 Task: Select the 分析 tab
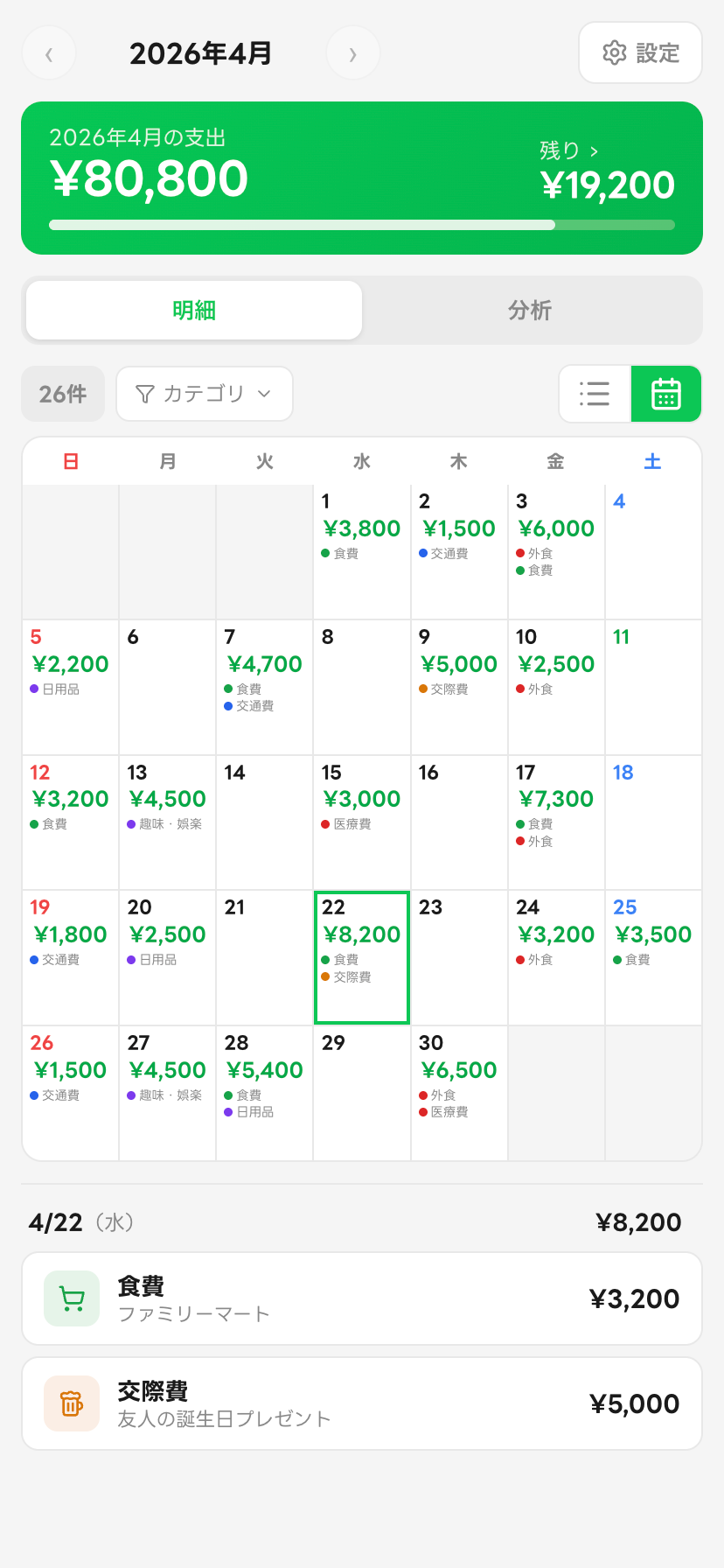point(530,310)
